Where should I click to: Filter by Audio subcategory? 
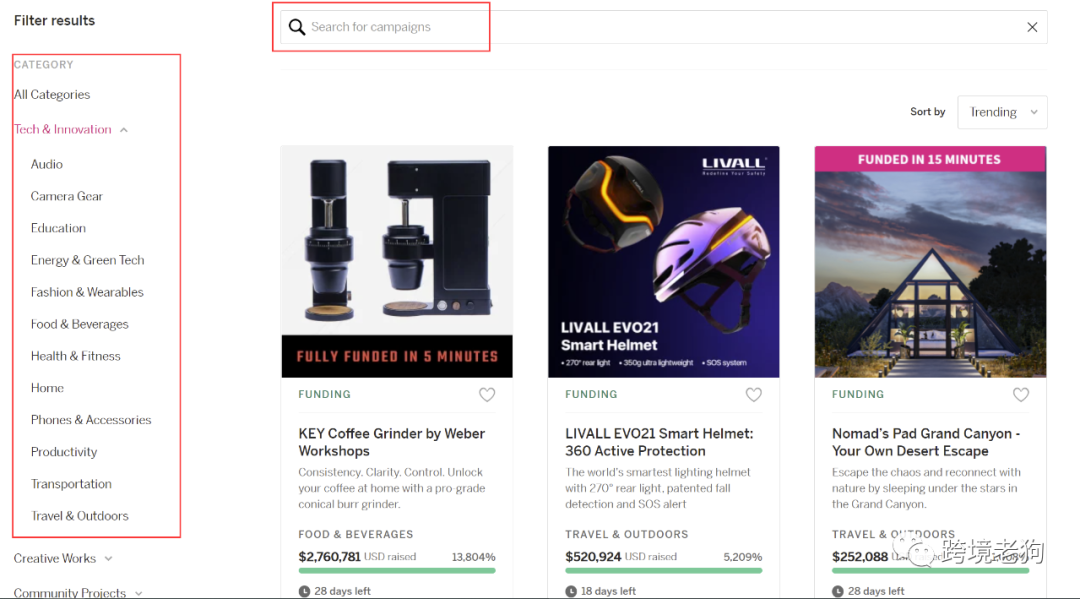click(x=47, y=165)
